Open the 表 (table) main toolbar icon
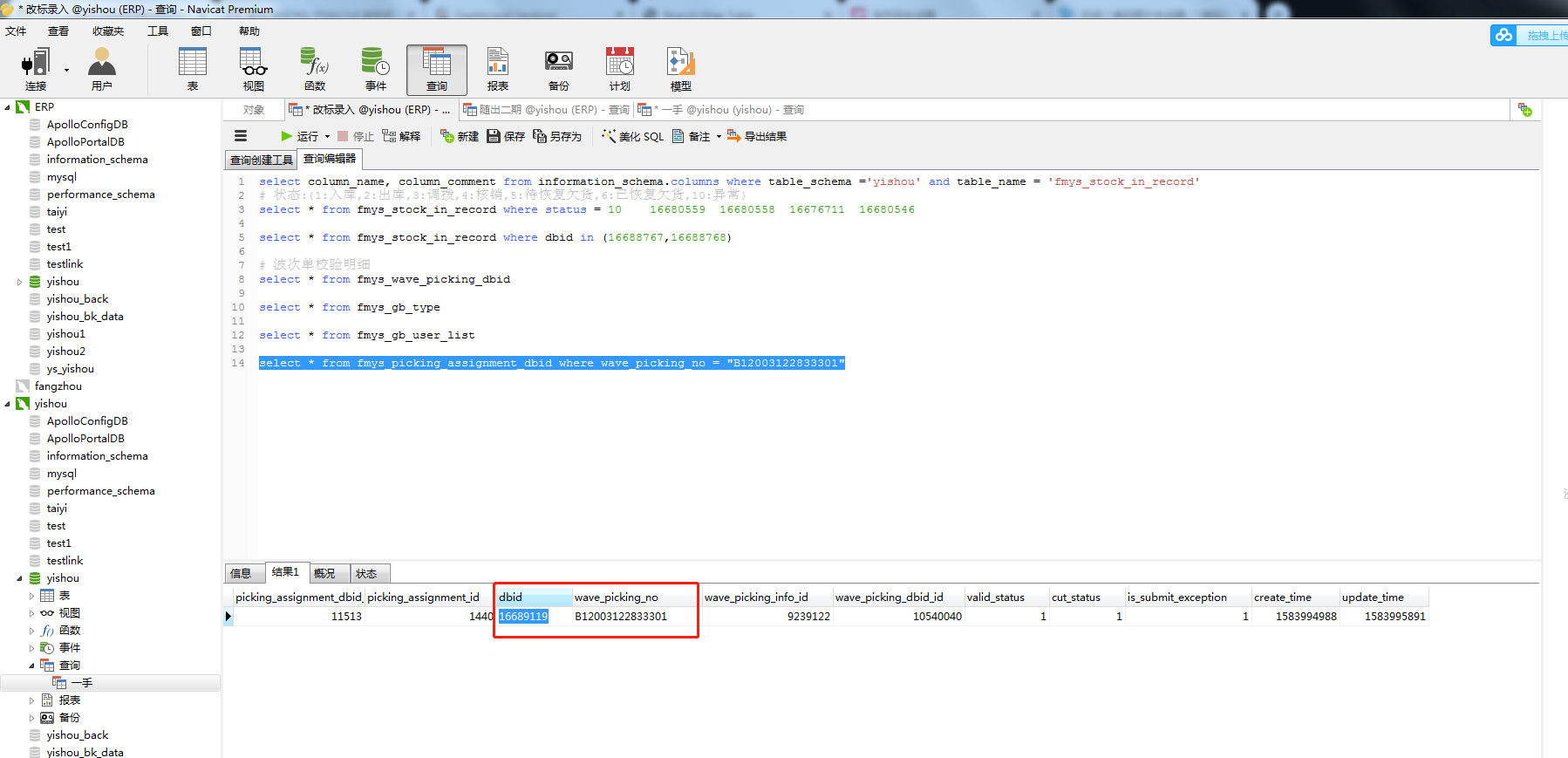Screen dimensions: 1568x758 [x=193, y=70]
